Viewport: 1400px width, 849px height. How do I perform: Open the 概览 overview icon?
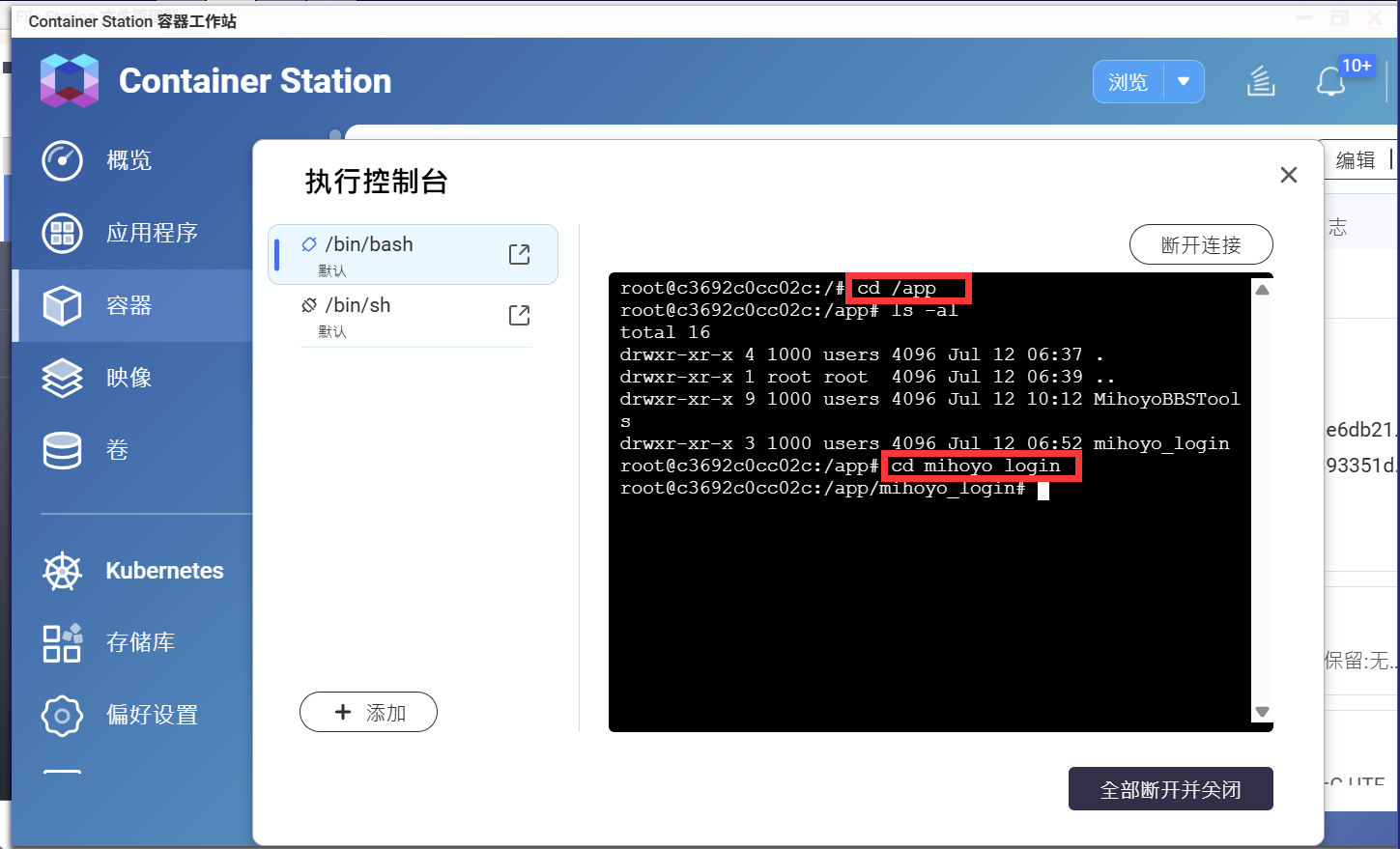point(63,160)
